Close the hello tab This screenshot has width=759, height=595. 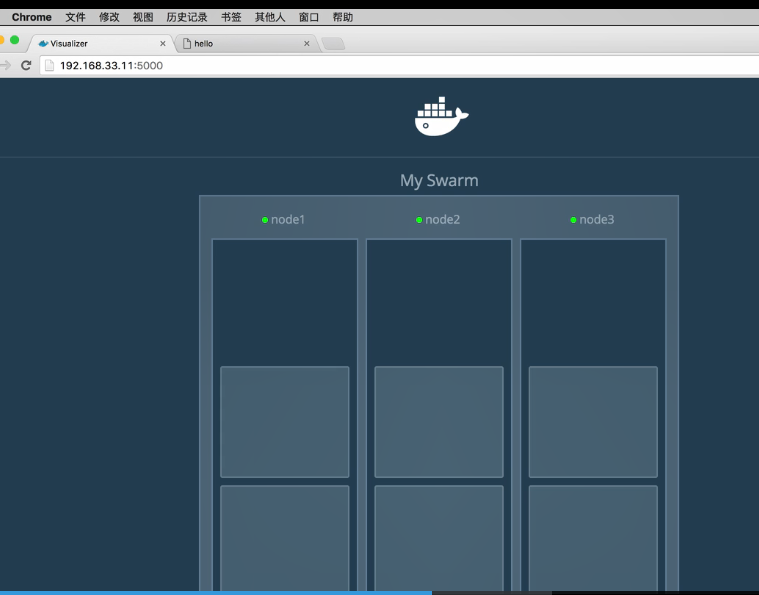306,44
